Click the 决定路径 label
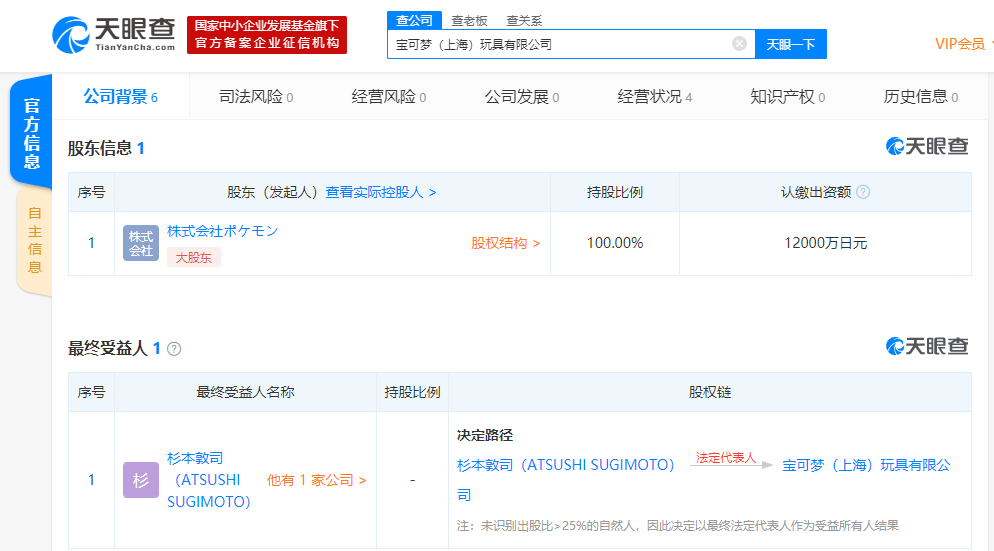Viewport: 994px width, 551px height. [485, 435]
